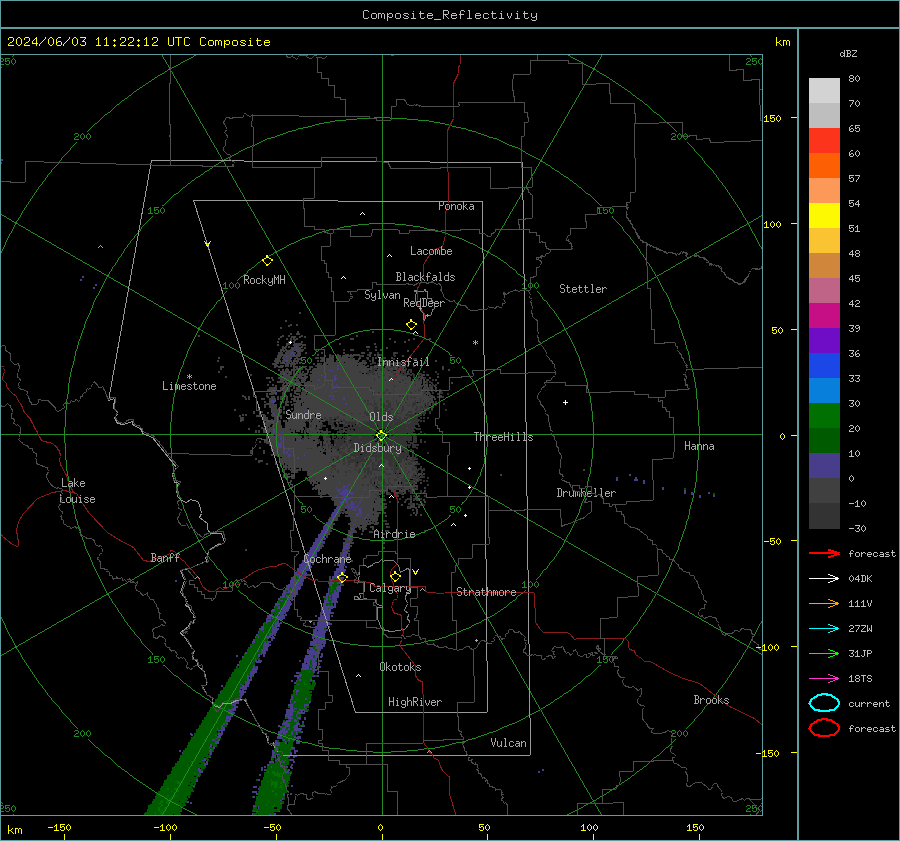Click the Sylvan city label
The height and width of the screenshot is (841, 900).
pos(382,295)
